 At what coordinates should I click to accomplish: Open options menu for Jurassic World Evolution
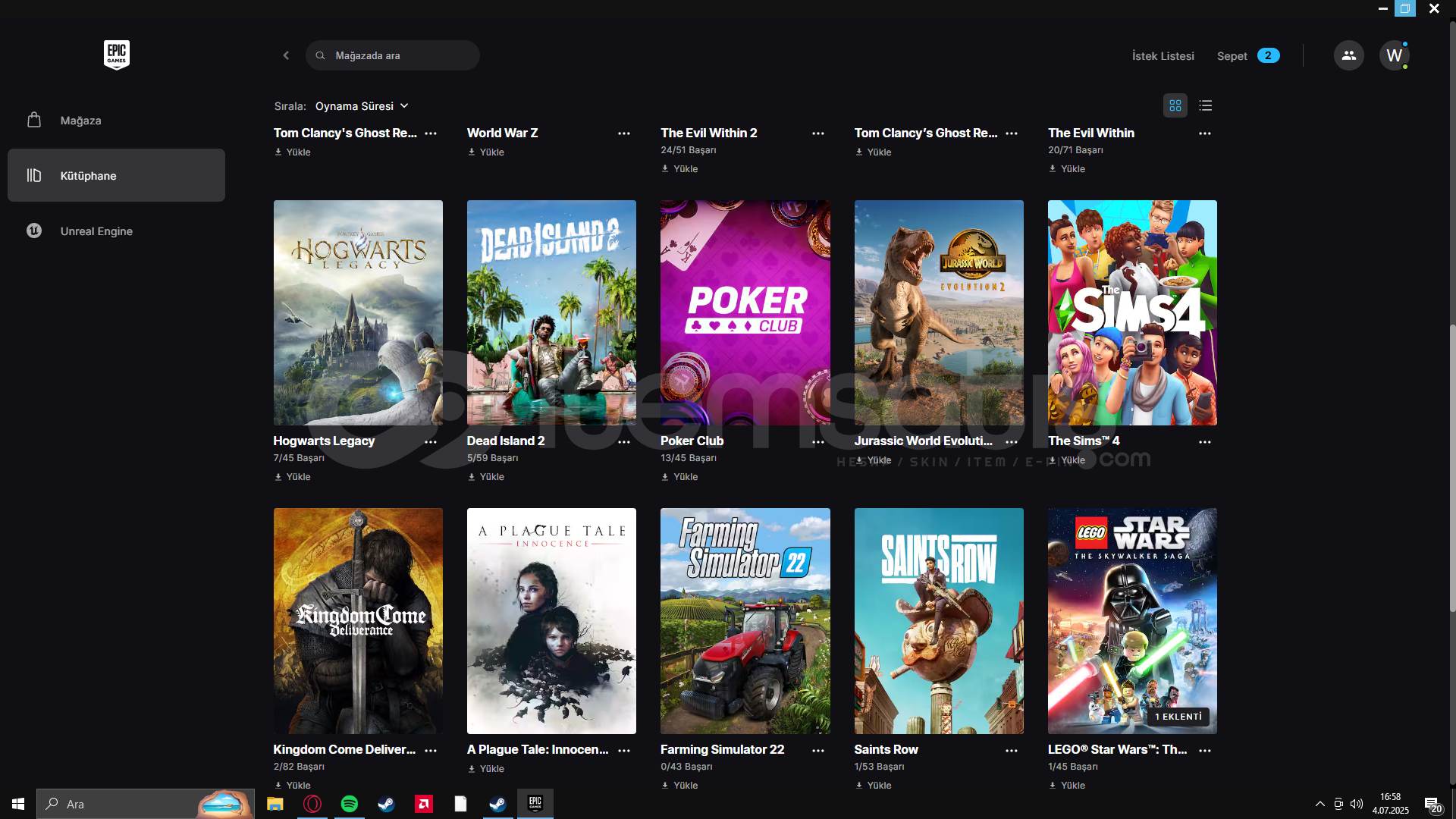pos(1012,441)
